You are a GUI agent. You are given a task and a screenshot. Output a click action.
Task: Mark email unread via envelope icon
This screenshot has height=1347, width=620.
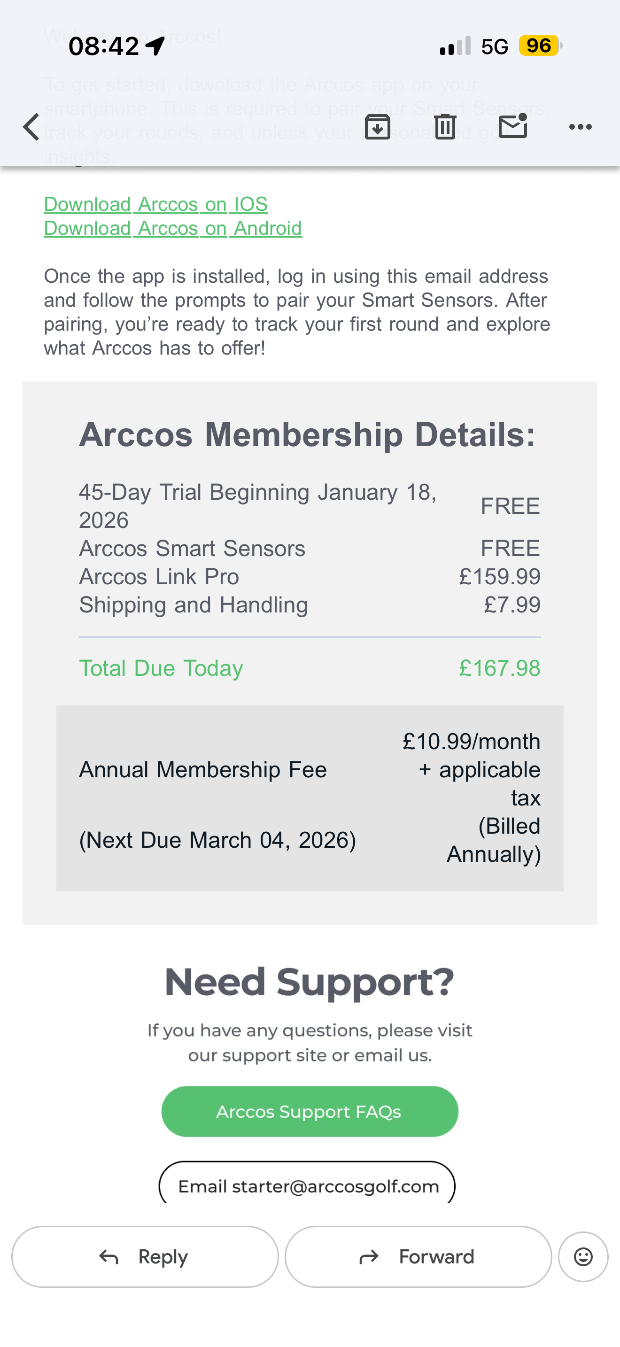513,127
